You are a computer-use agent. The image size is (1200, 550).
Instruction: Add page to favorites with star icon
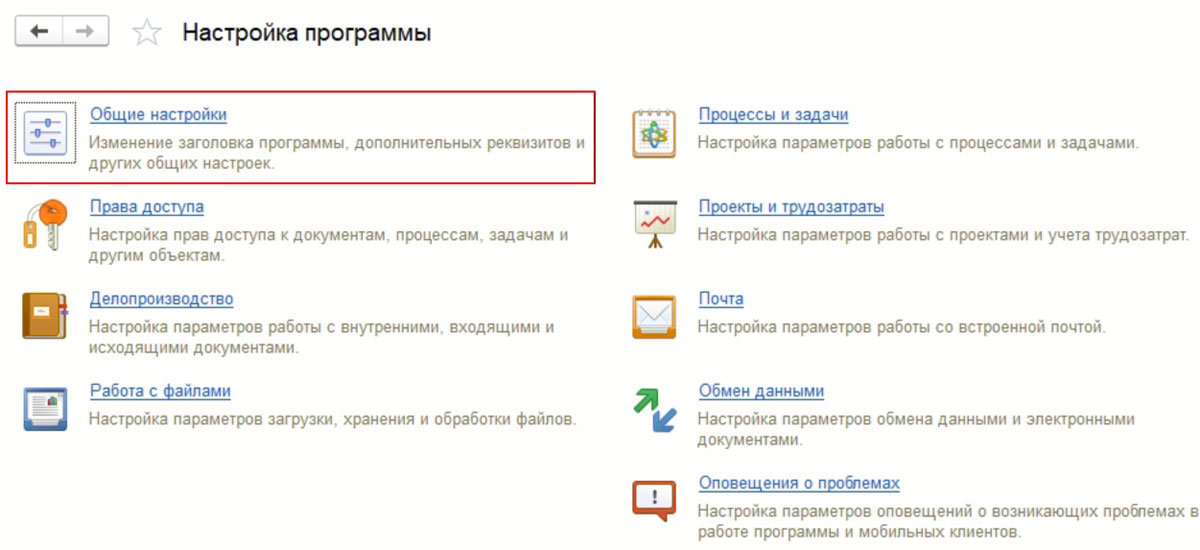point(147,33)
